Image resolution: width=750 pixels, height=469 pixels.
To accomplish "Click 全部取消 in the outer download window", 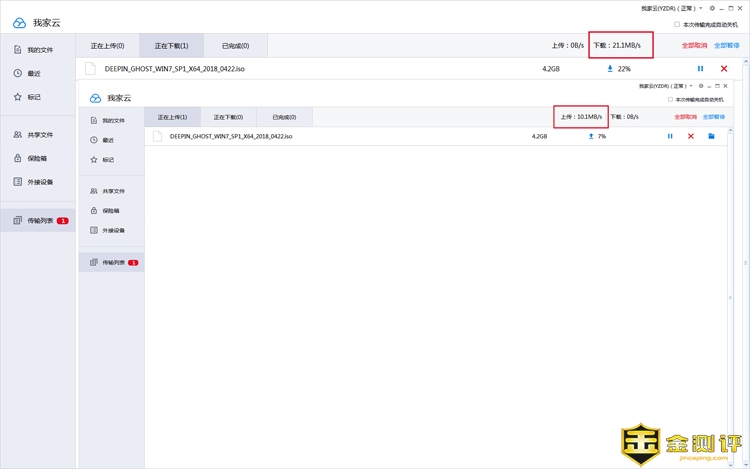I will (694, 46).
